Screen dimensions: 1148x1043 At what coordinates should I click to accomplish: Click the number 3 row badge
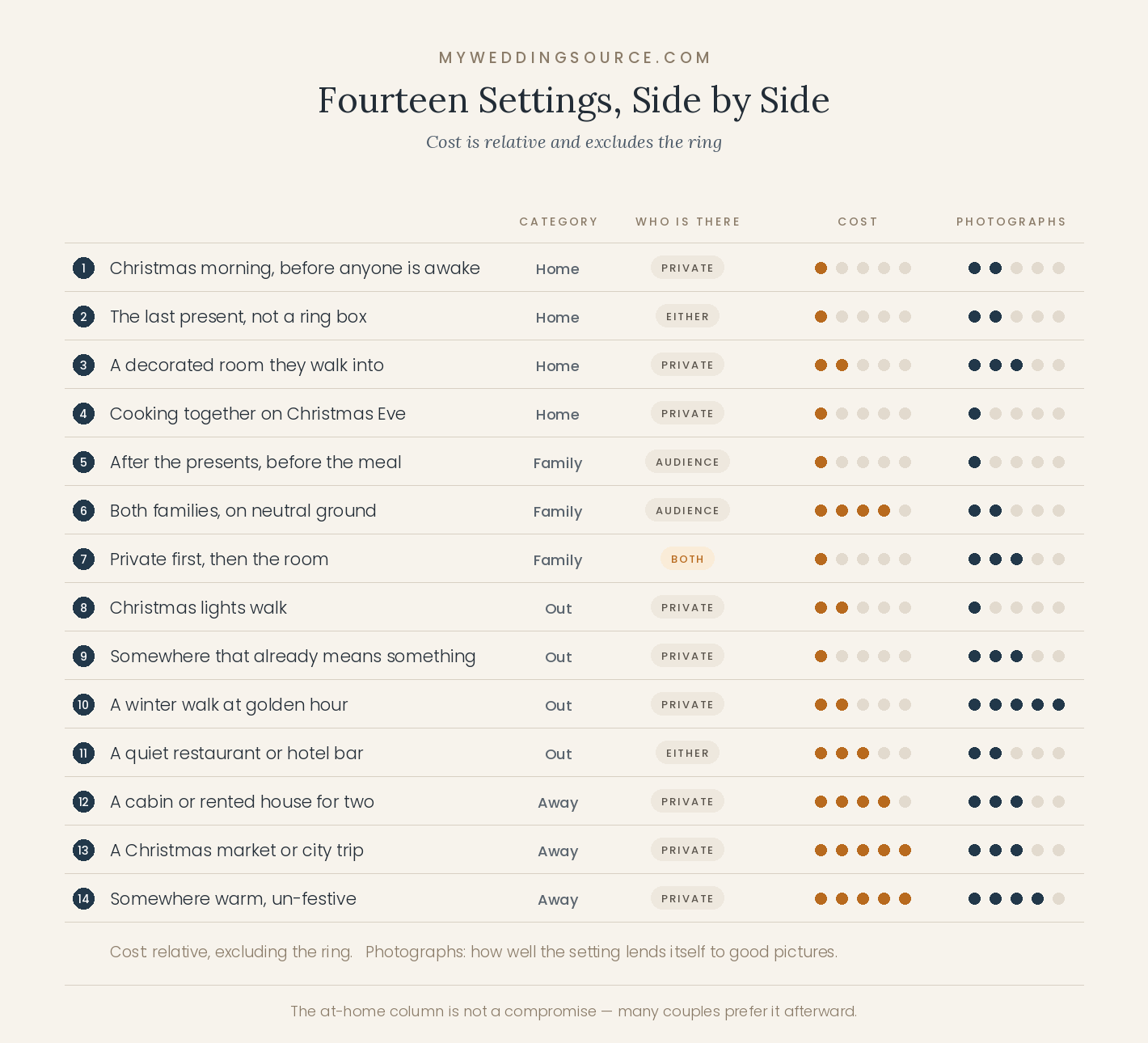(83, 365)
